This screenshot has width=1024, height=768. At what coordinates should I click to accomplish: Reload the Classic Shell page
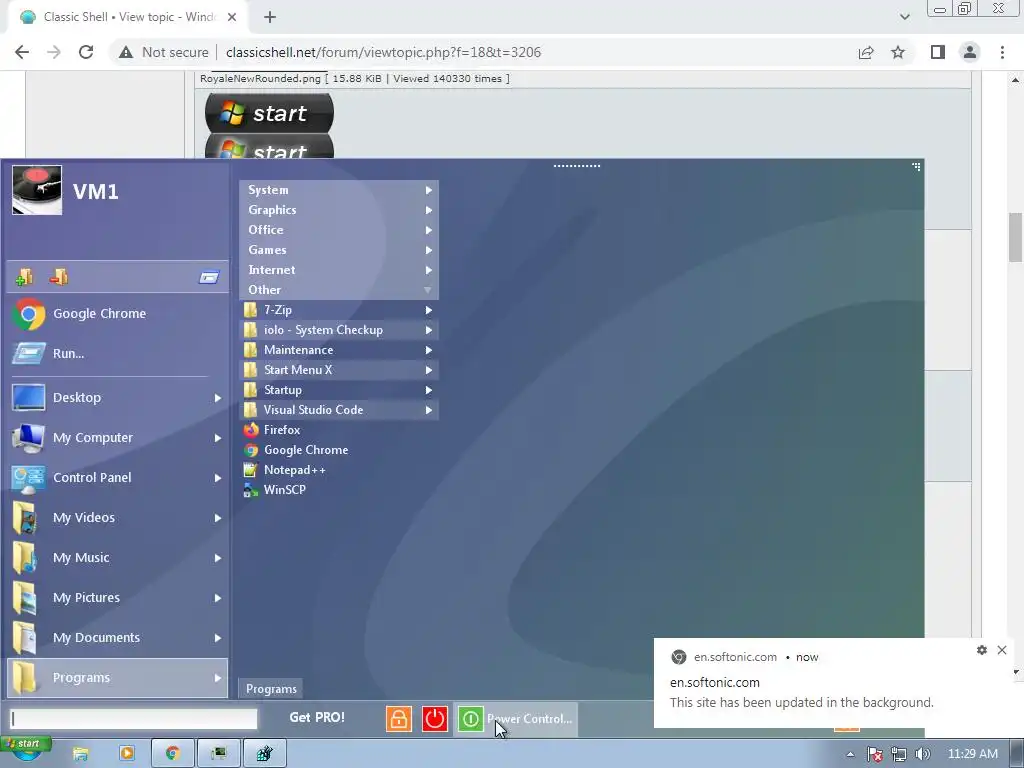pyautogui.click(x=86, y=52)
